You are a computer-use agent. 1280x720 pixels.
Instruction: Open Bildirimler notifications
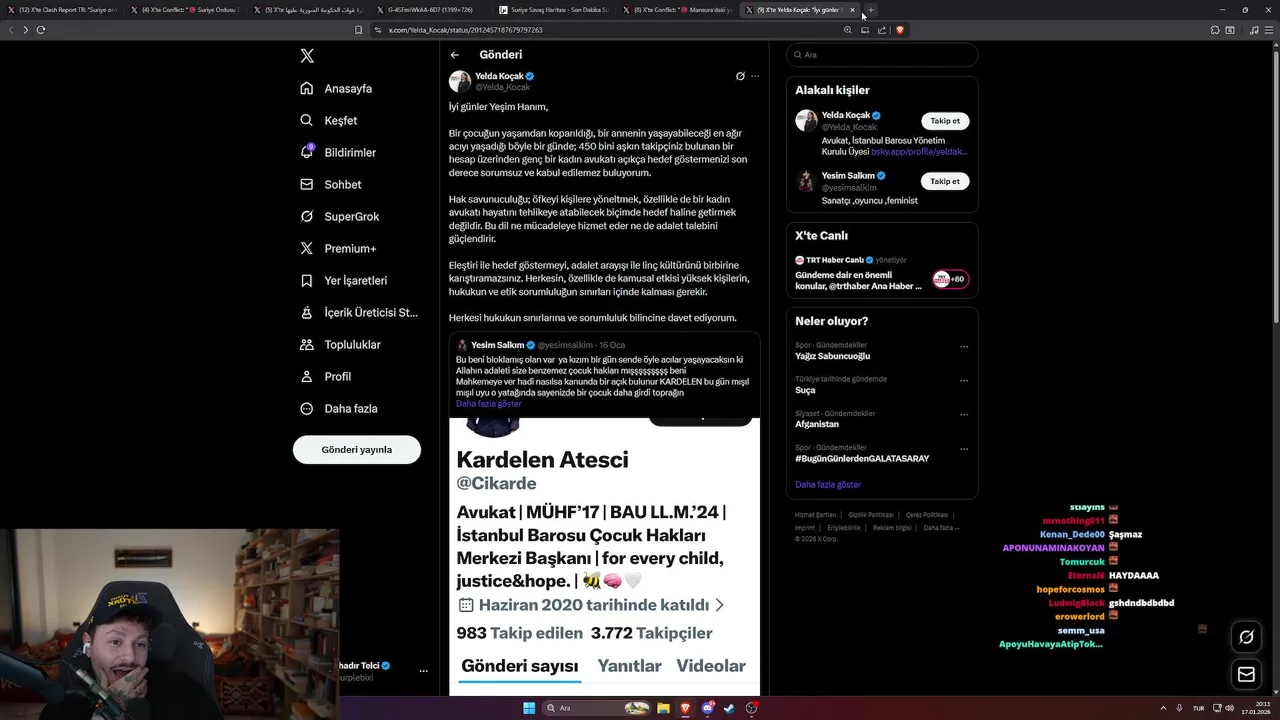[338, 152]
